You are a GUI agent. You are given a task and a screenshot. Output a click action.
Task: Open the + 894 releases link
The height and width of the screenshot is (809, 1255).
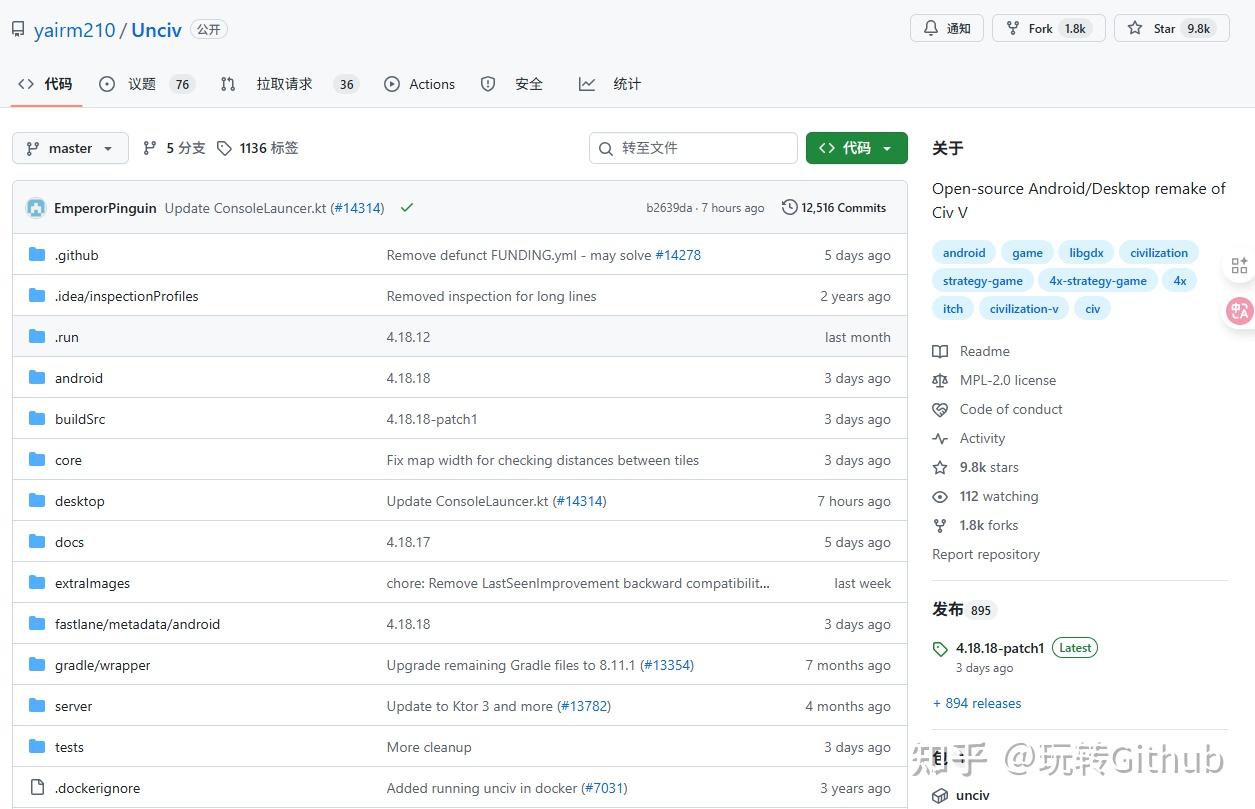(976, 703)
